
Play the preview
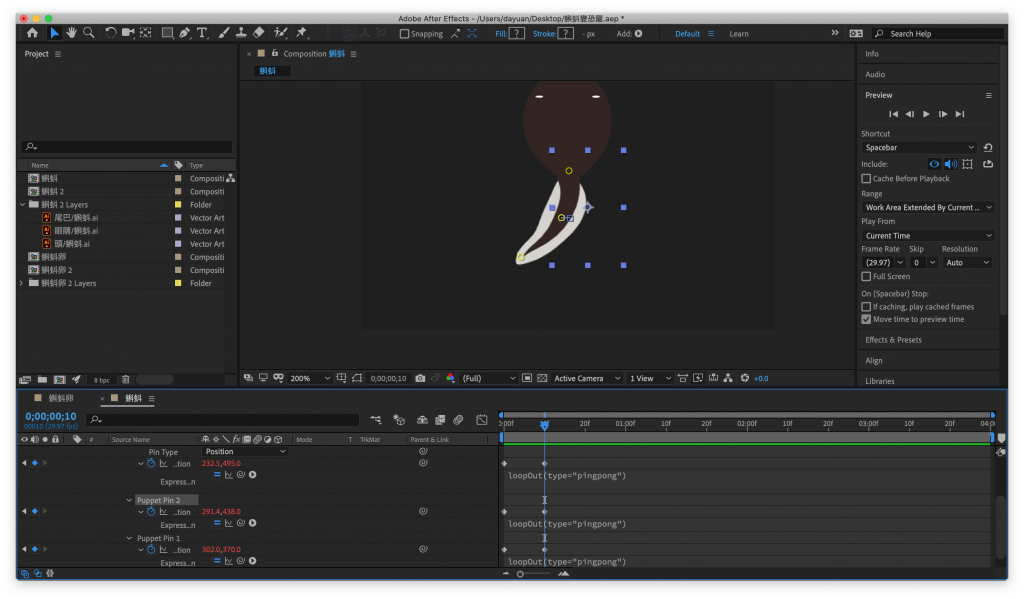[x=926, y=114]
